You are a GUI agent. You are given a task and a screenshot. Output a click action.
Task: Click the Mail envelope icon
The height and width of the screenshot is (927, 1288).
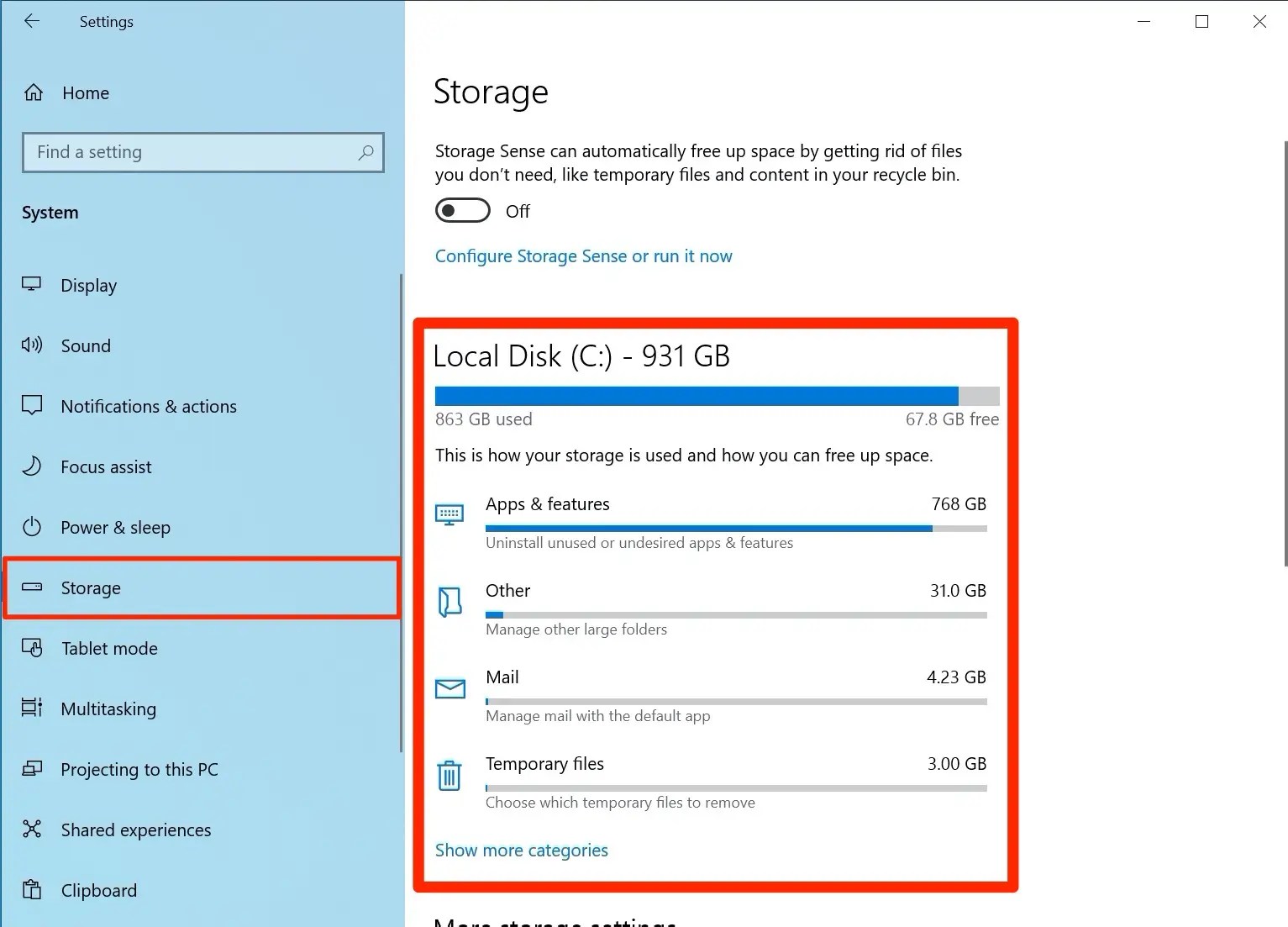tap(450, 689)
